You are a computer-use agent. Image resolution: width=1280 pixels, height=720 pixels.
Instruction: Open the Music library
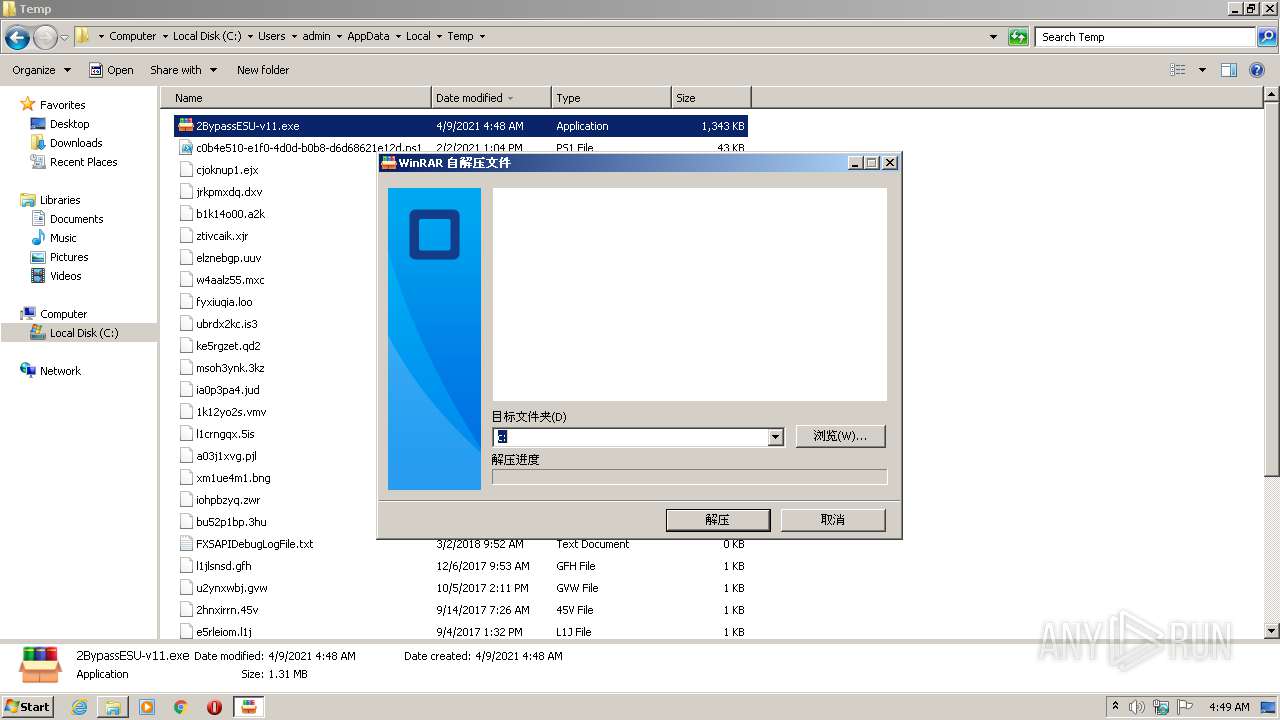click(x=63, y=238)
